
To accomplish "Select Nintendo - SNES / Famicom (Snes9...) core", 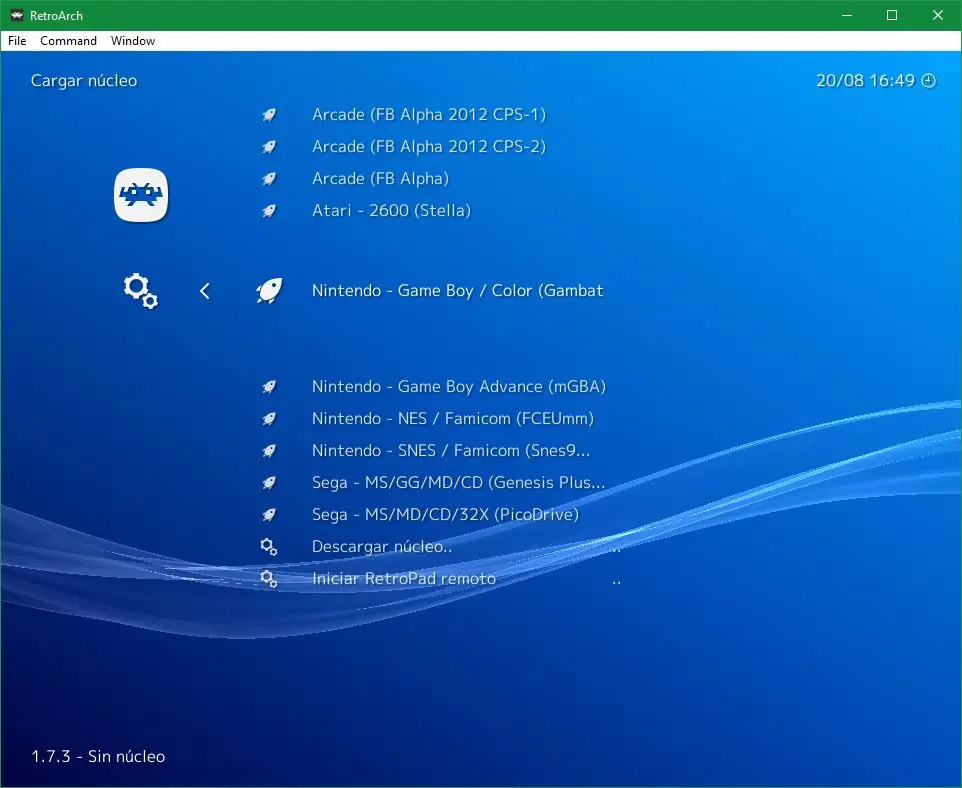I will tap(451, 450).
